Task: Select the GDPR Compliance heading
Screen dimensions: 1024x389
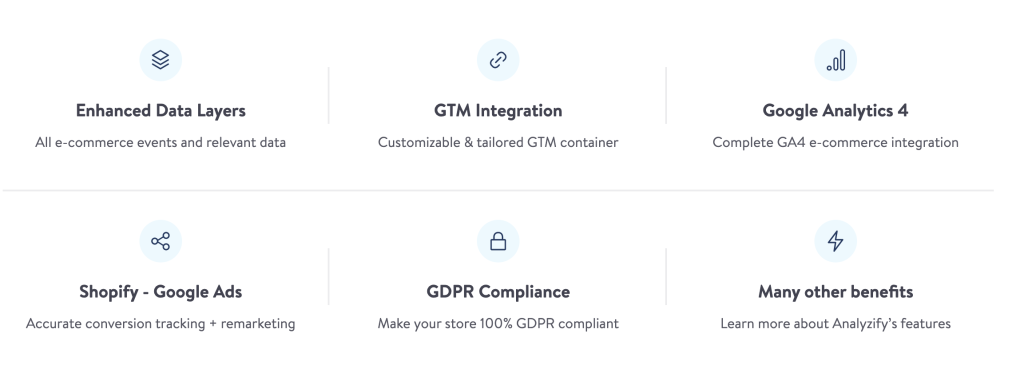Action: click(498, 292)
